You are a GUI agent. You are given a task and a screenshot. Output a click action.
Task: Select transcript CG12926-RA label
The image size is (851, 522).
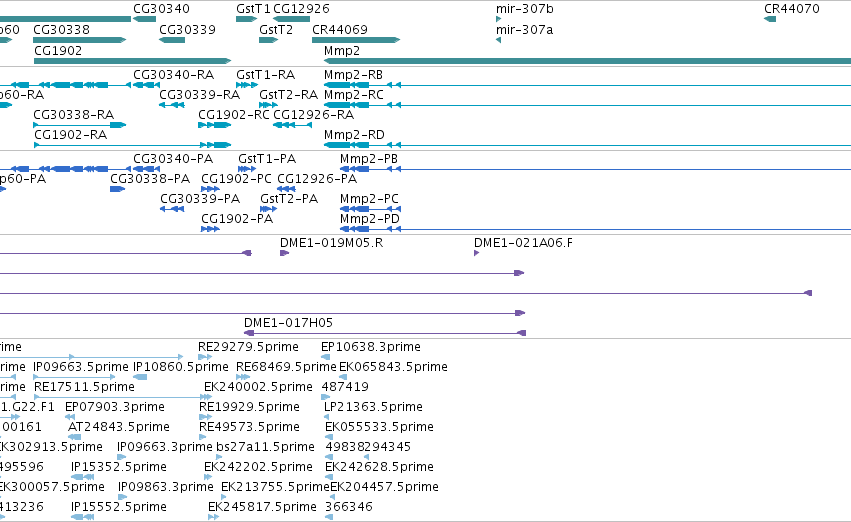(x=313, y=114)
